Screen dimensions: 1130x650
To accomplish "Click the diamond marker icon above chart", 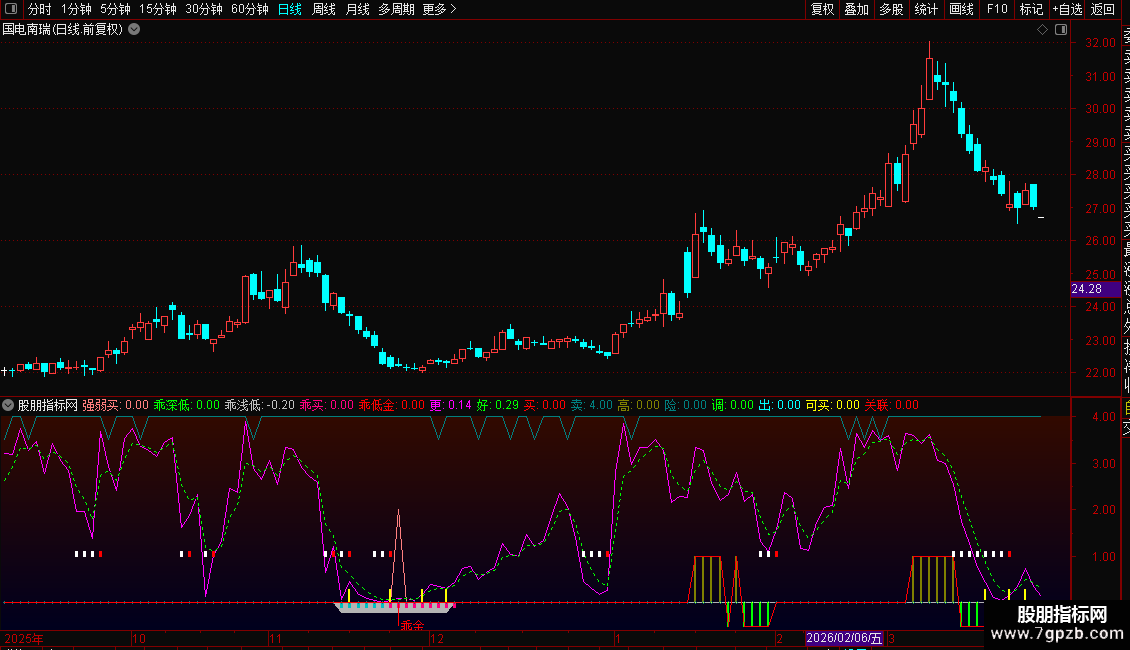I will (1042, 30).
